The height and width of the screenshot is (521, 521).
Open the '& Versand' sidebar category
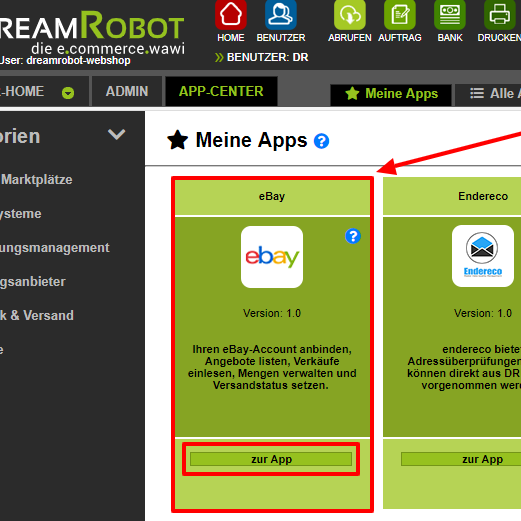[37, 315]
